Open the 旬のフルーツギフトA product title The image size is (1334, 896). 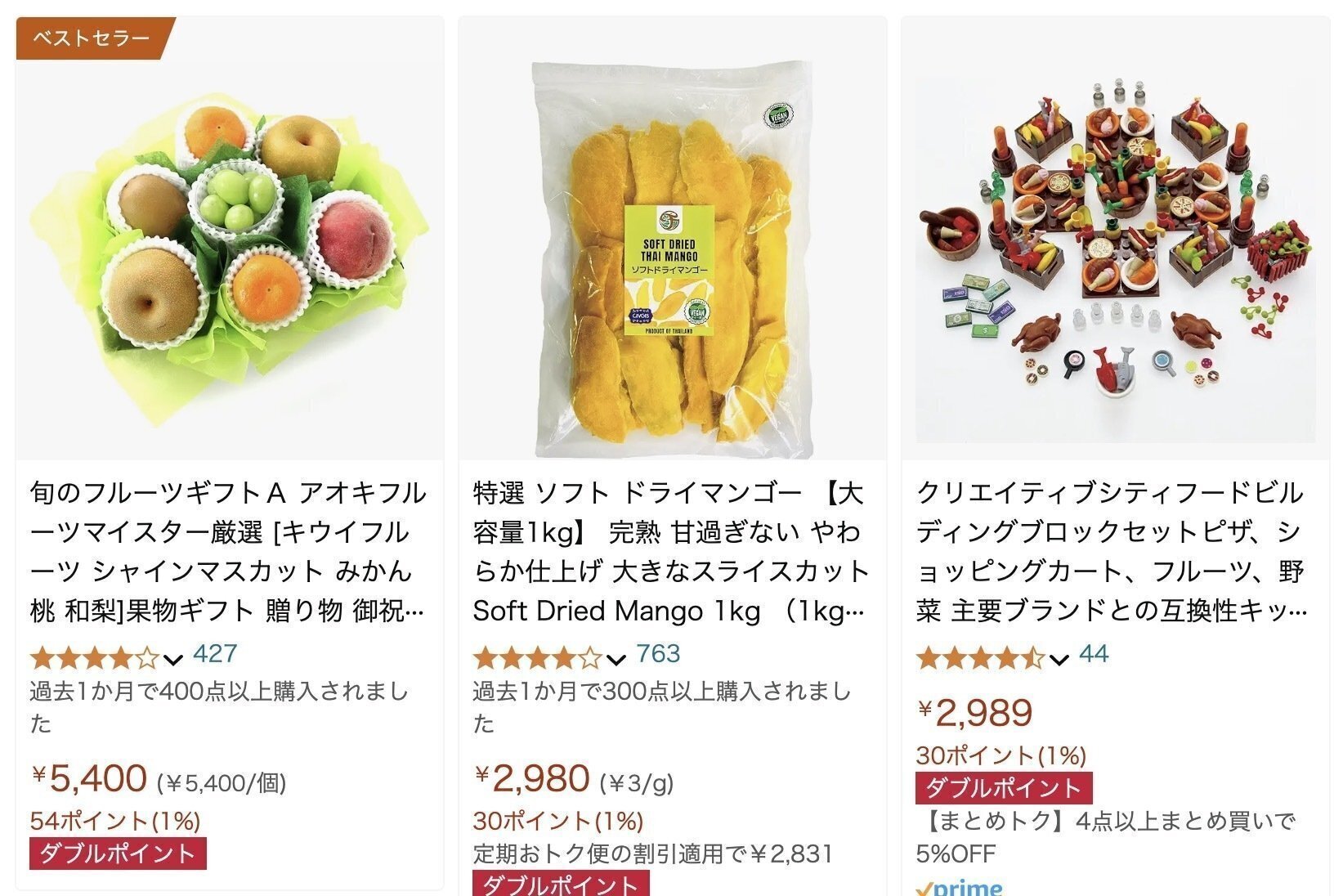pos(229,552)
